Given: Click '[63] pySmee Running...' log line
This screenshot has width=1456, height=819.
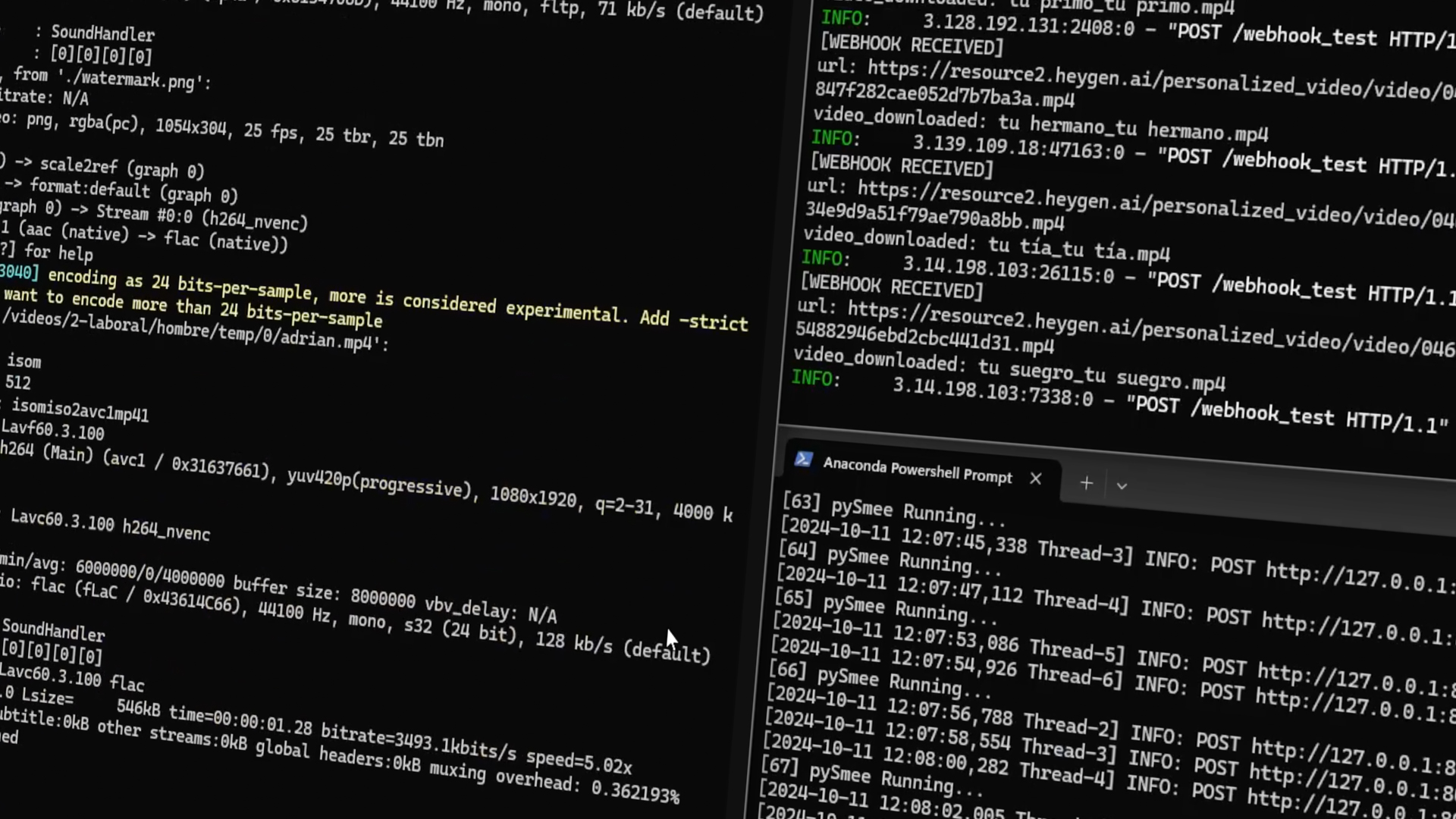Looking at the screenshot, I should coord(893,510).
